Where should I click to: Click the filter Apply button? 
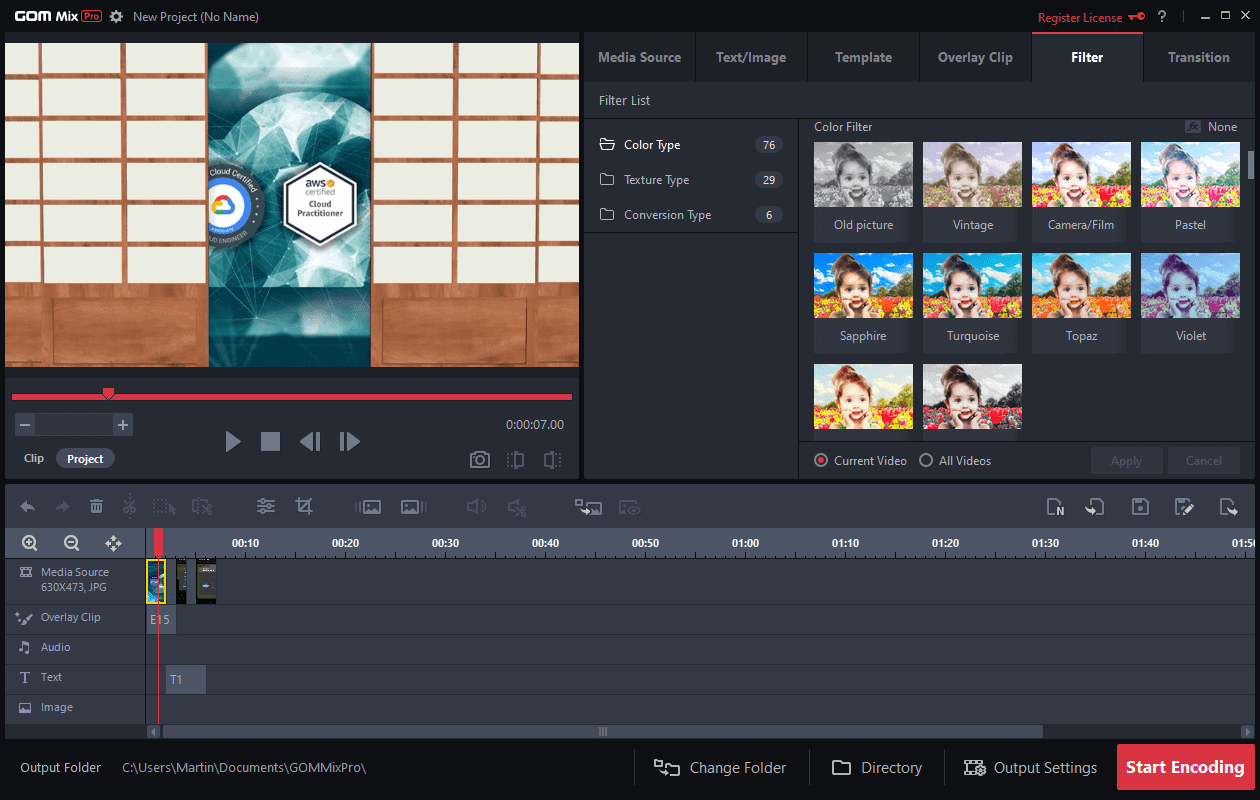(1126, 461)
